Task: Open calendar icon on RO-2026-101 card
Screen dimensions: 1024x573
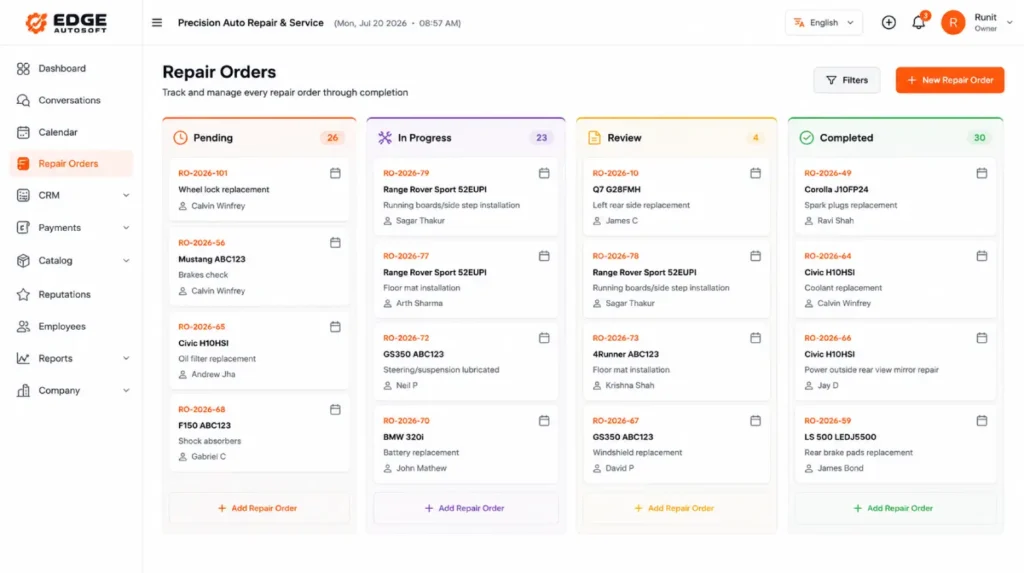Action: point(335,173)
